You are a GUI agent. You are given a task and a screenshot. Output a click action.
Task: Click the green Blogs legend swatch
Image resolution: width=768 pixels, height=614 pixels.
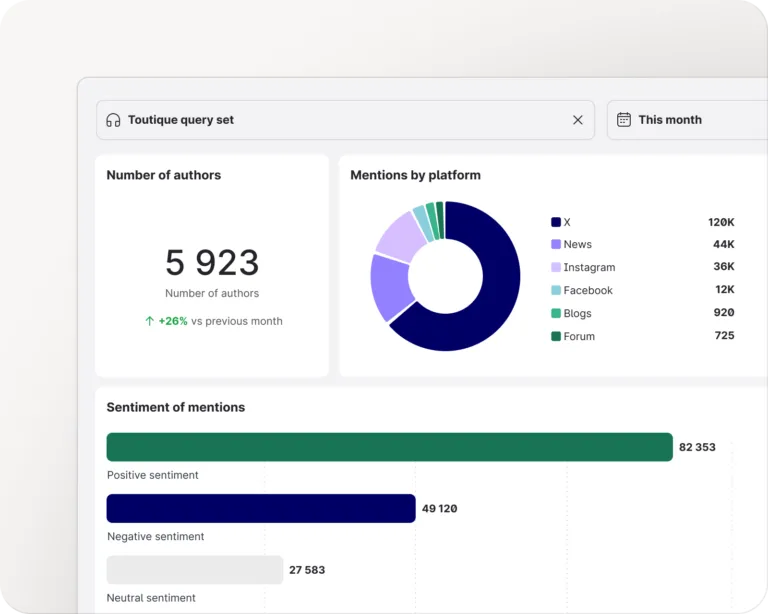point(555,313)
